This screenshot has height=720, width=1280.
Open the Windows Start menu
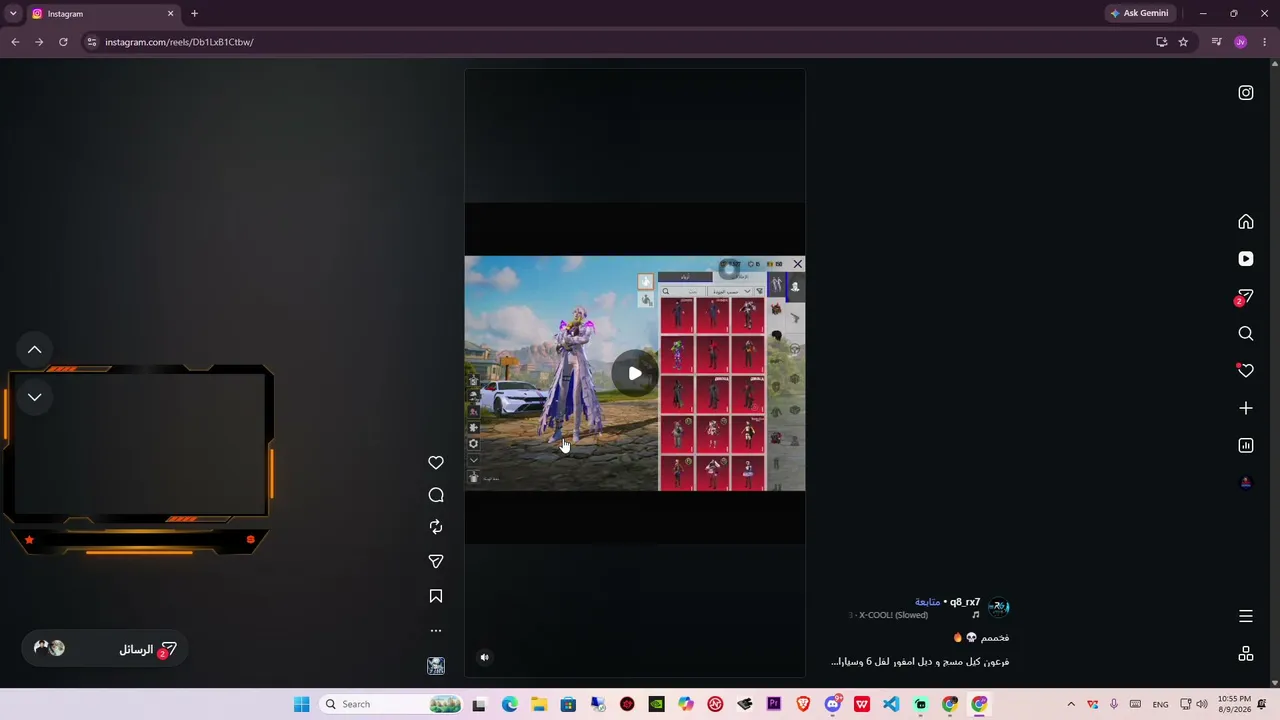point(301,704)
